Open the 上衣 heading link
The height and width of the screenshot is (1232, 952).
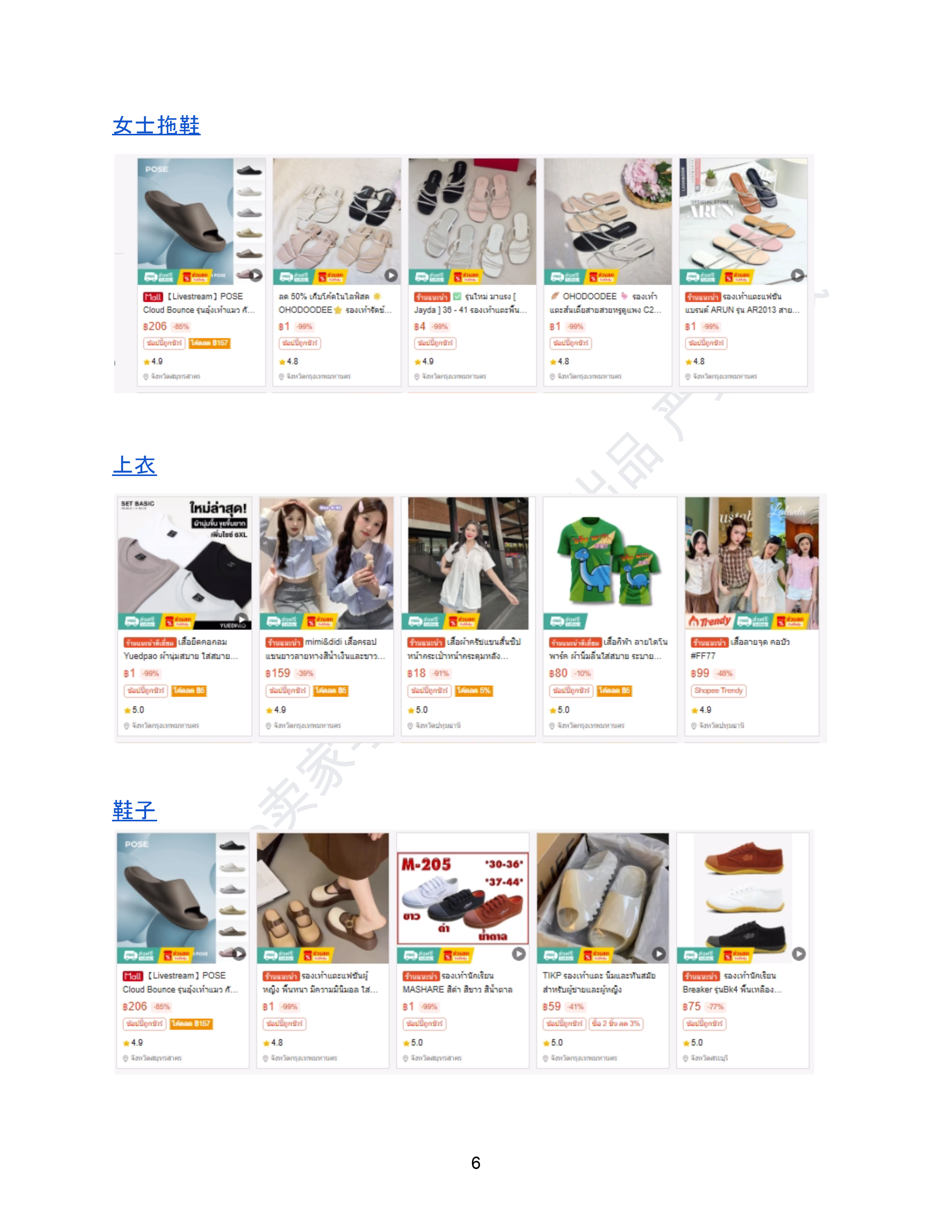tap(134, 465)
